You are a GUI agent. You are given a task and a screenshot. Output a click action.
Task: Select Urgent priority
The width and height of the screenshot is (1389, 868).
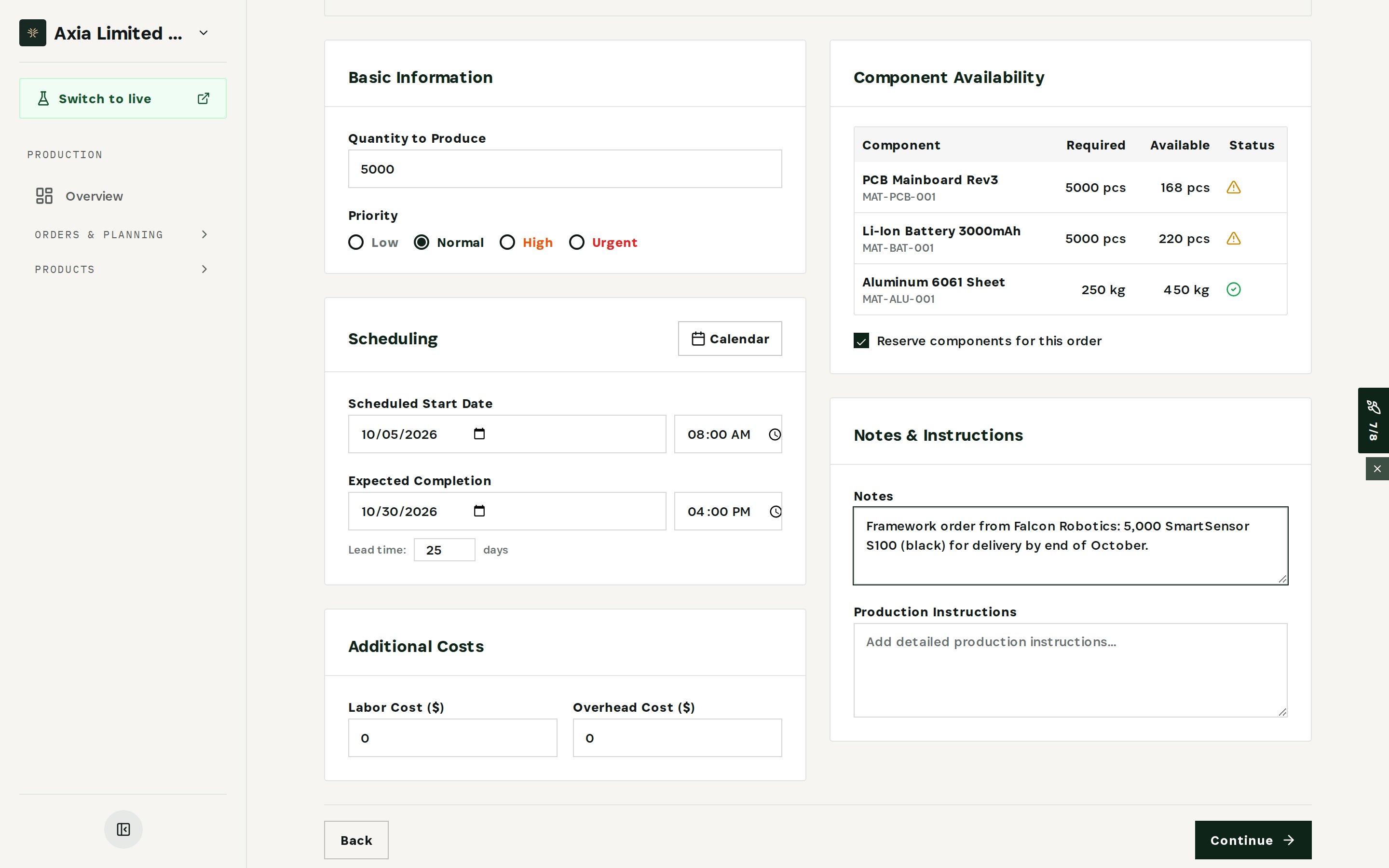[577, 242]
